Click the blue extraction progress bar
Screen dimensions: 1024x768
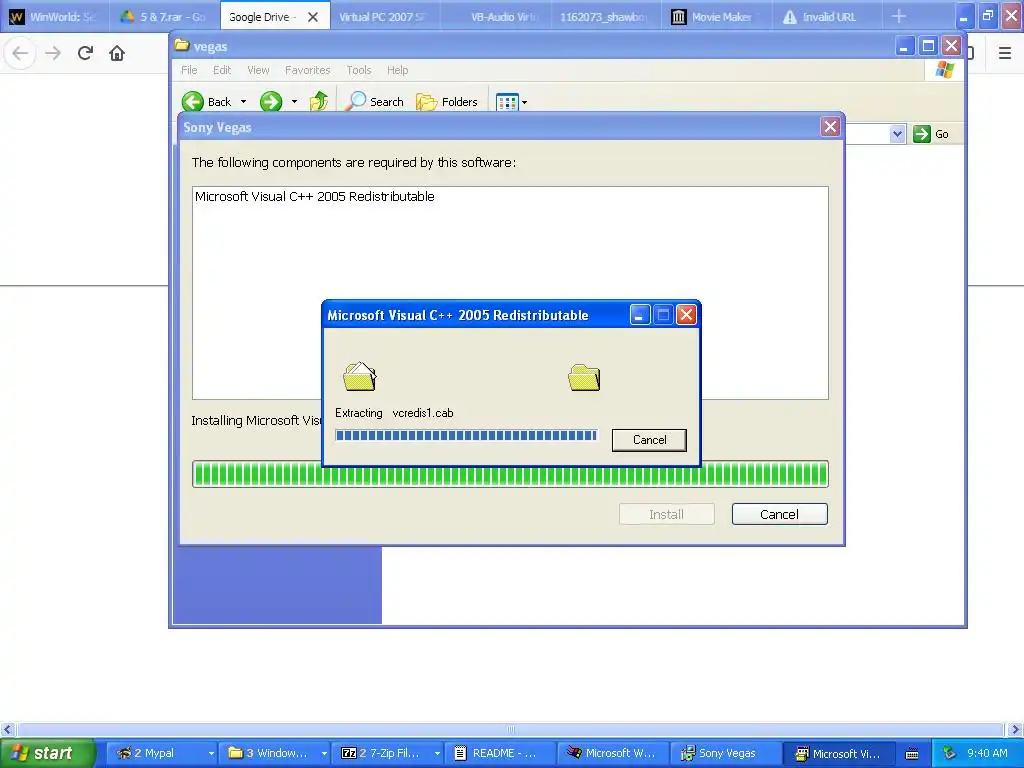click(466, 435)
